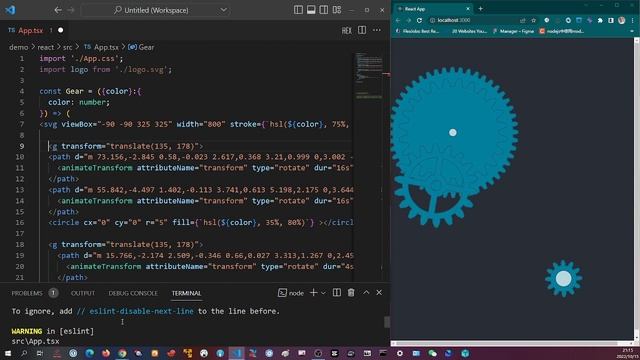
Task: Open the customize layout icon
Action: (337, 10)
